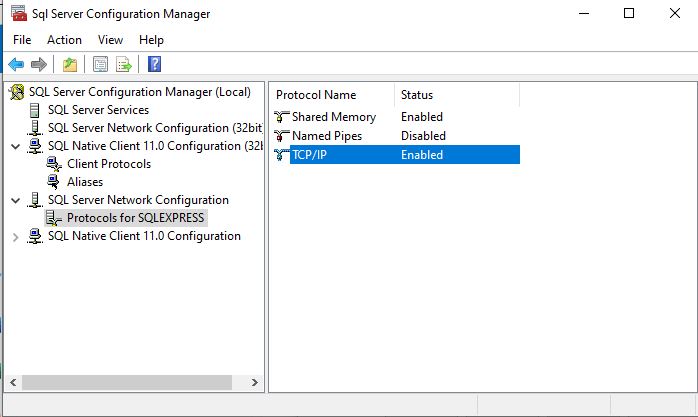
Task: Click the Properties toolbar icon
Action: coord(100,65)
